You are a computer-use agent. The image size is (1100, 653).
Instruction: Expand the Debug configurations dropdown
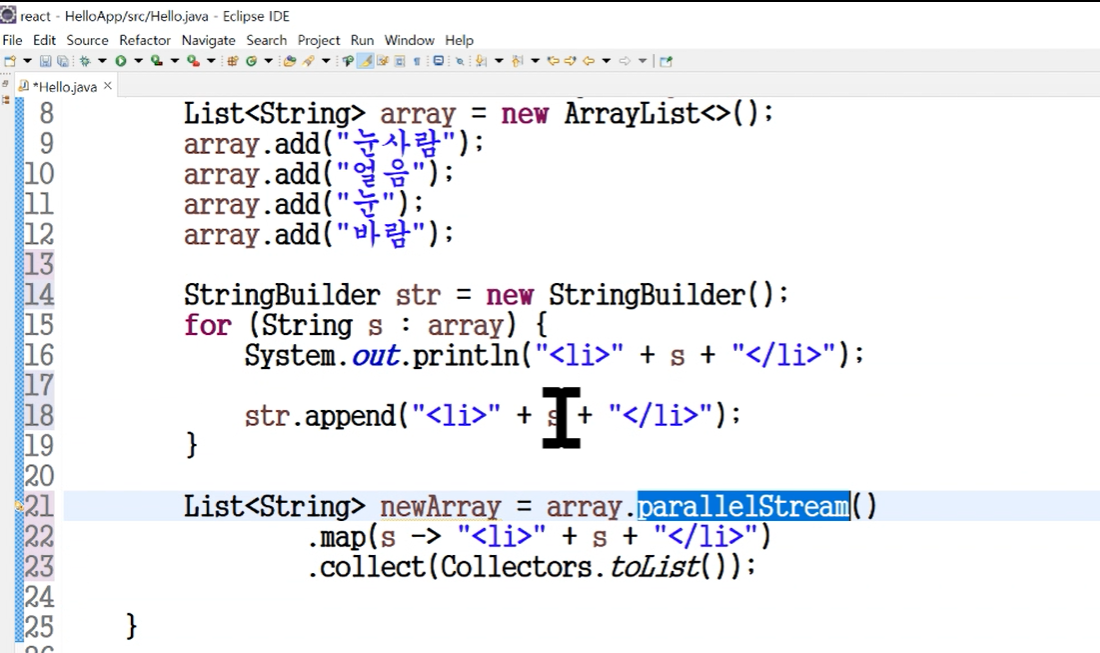pos(102,61)
